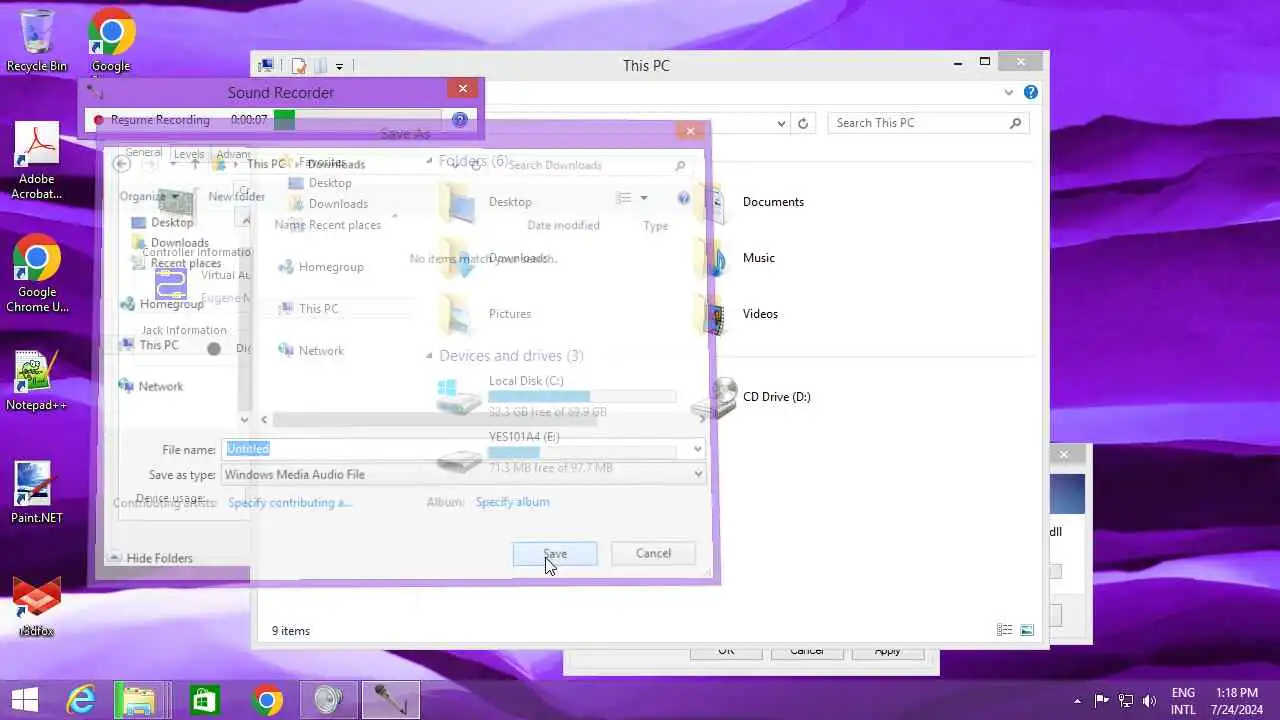Sort by the Date modified column
Screen dimensions: 1280x720
tap(563, 226)
